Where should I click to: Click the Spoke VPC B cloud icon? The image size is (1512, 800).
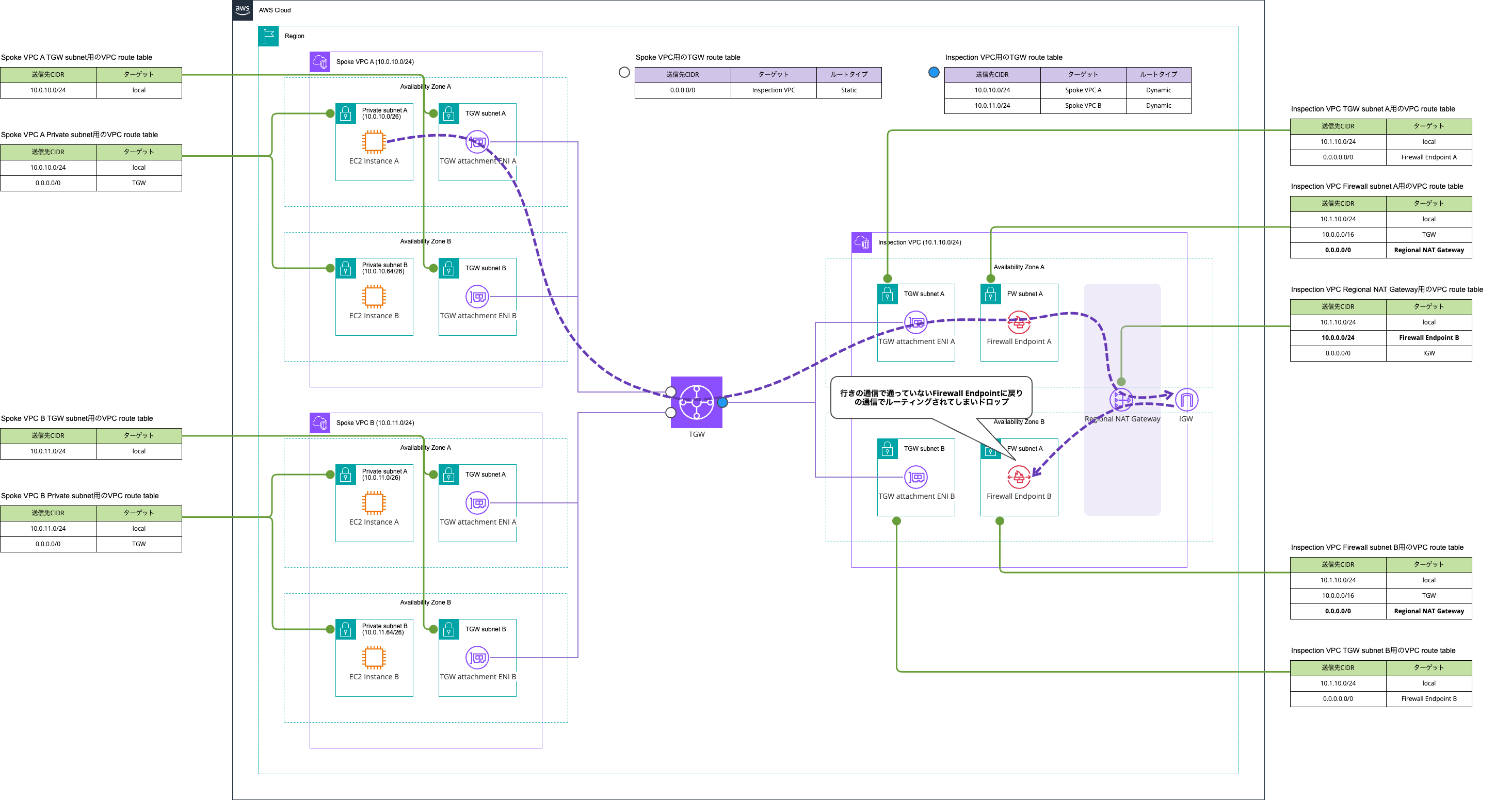[x=320, y=423]
